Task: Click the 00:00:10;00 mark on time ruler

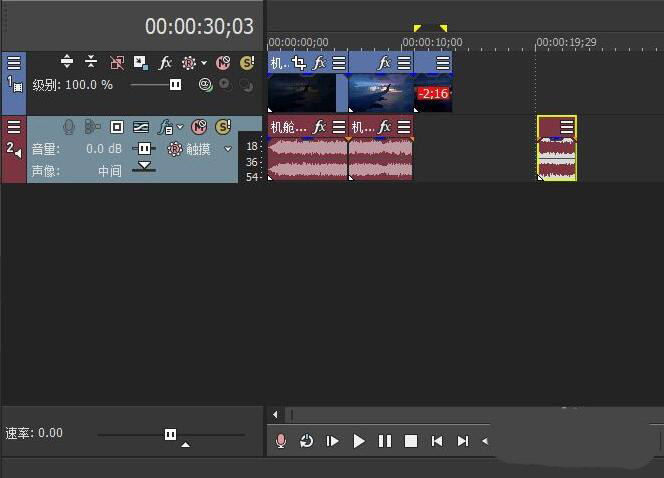Action: click(432, 42)
